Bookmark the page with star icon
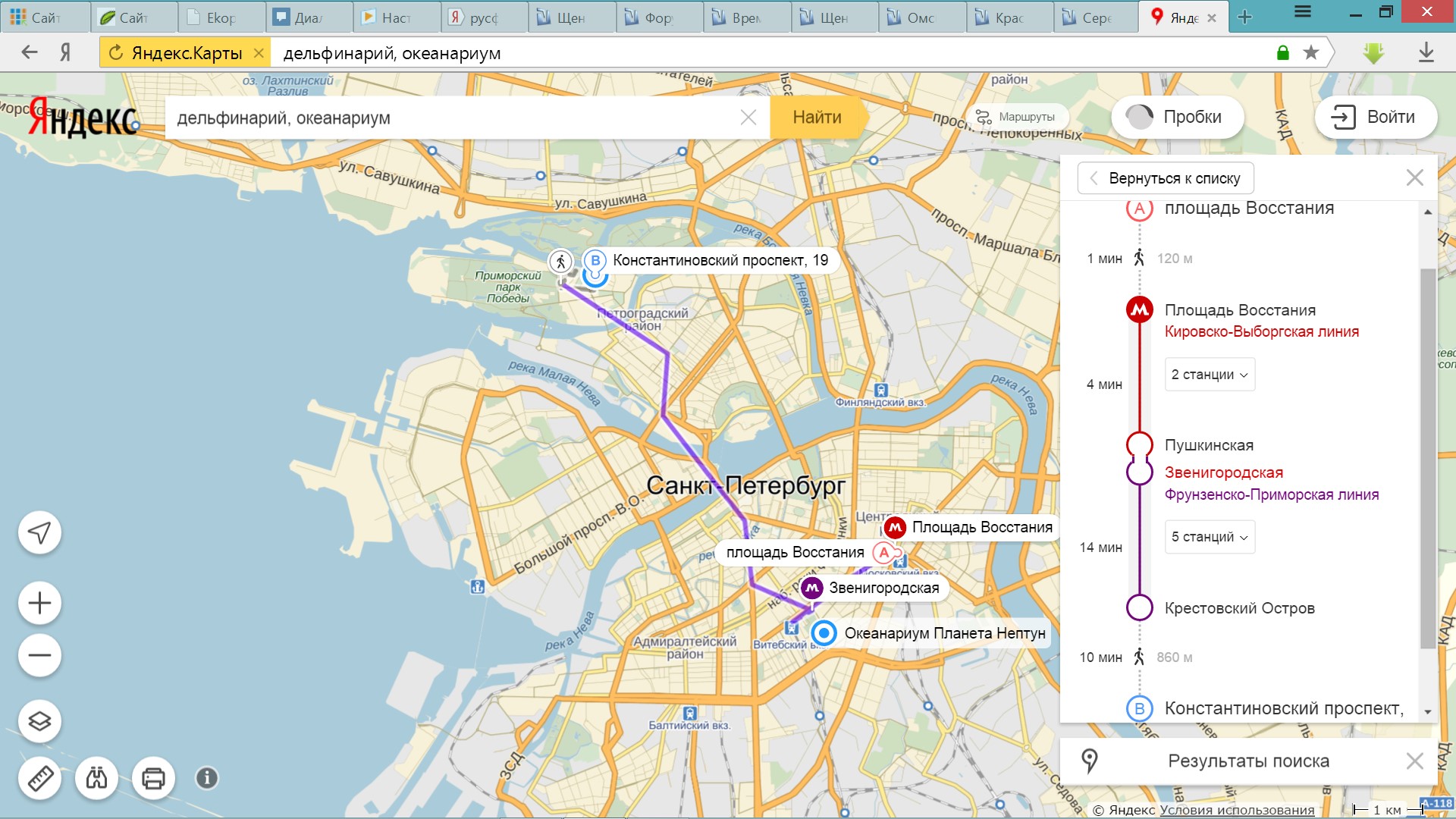Image resolution: width=1456 pixels, height=819 pixels. click(x=1310, y=53)
